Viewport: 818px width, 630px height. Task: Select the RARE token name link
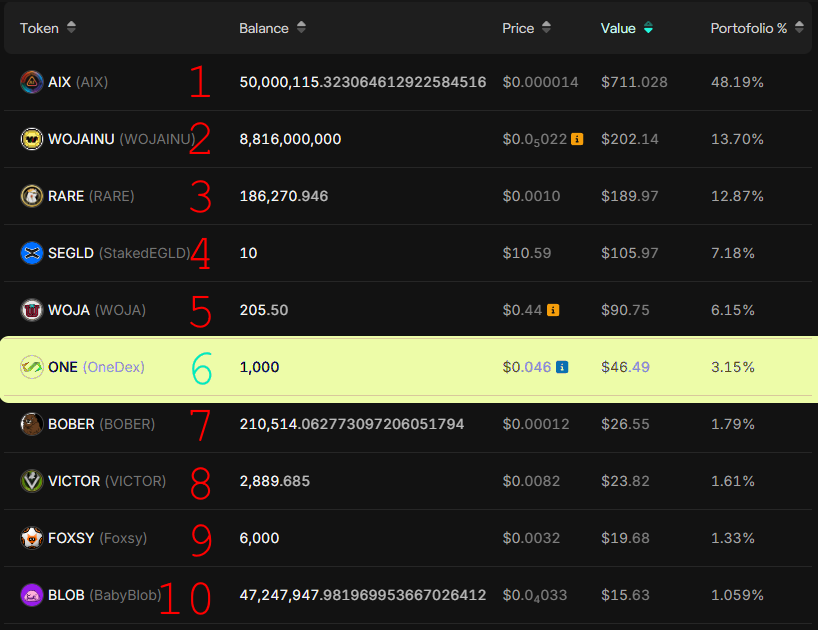click(66, 196)
